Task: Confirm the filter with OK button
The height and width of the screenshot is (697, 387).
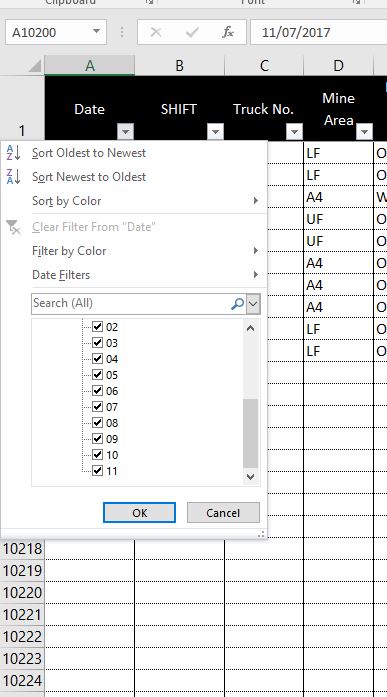Action: (140, 513)
